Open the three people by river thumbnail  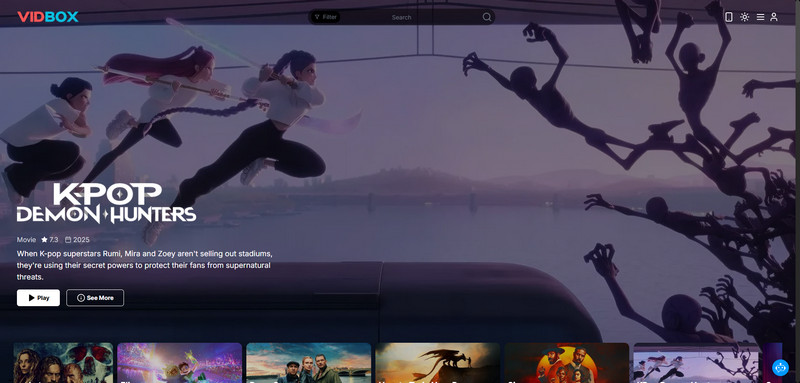309,363
